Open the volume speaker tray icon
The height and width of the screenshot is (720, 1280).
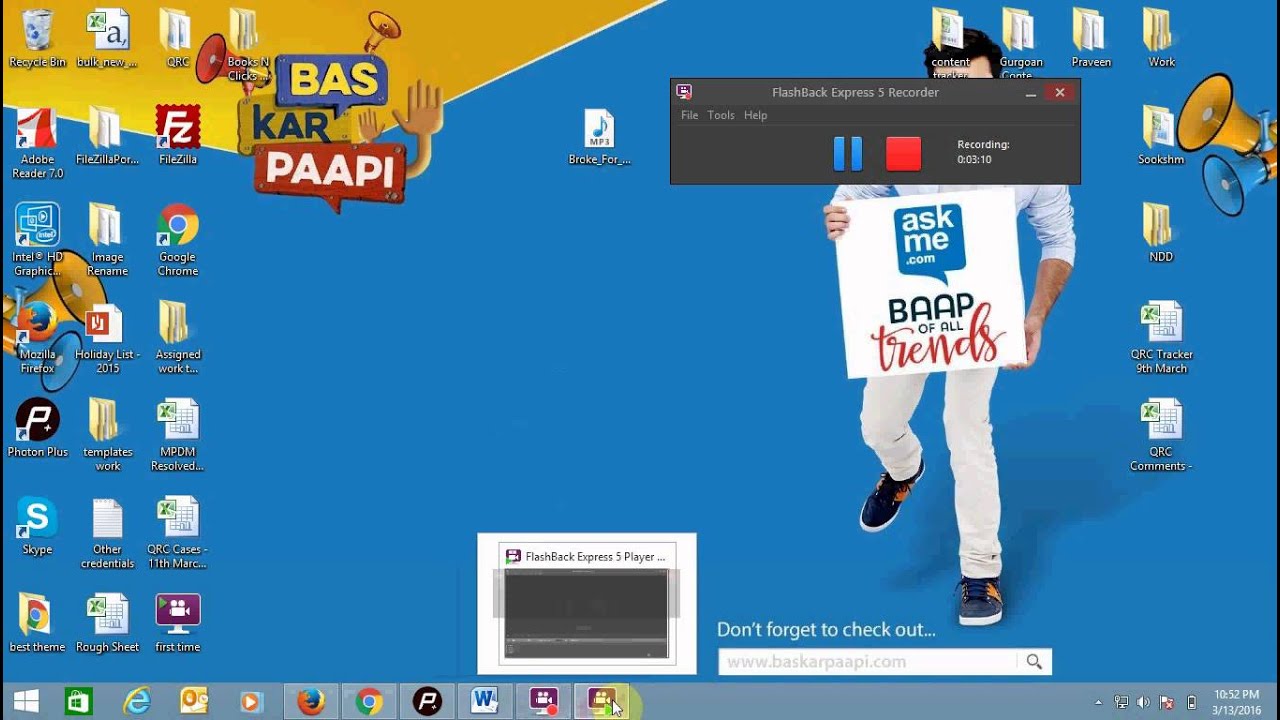pyautogui.click(x=1144, y=702)
